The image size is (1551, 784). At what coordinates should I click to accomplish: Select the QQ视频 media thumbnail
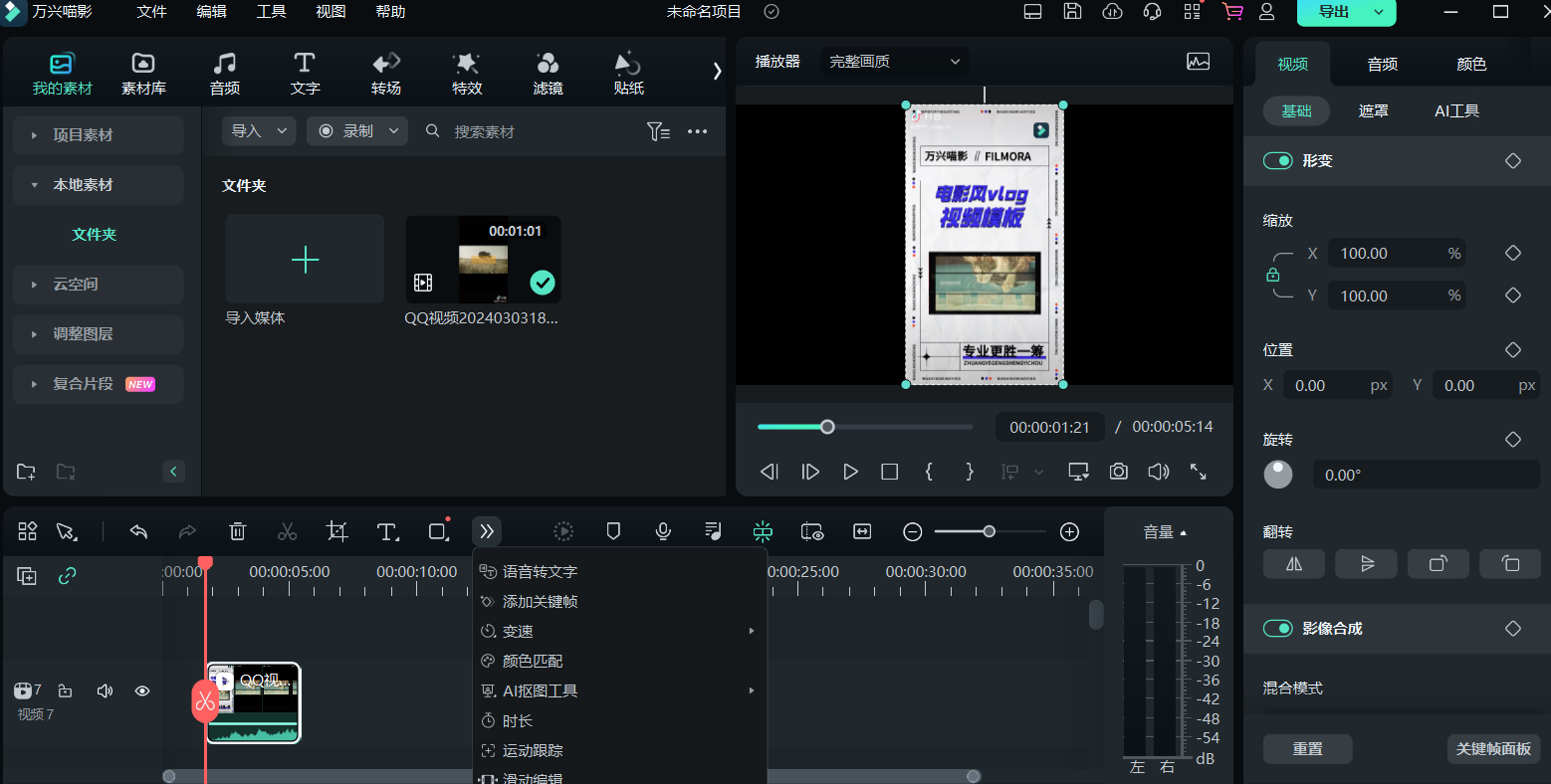click(x=483, y=260)
